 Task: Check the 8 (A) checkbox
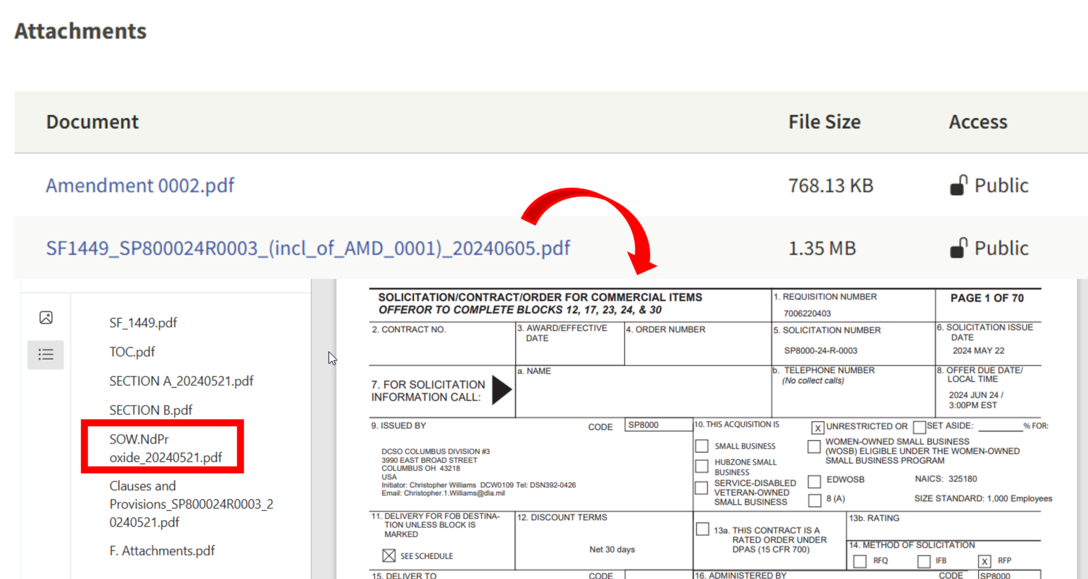click(x=814, y=500)
